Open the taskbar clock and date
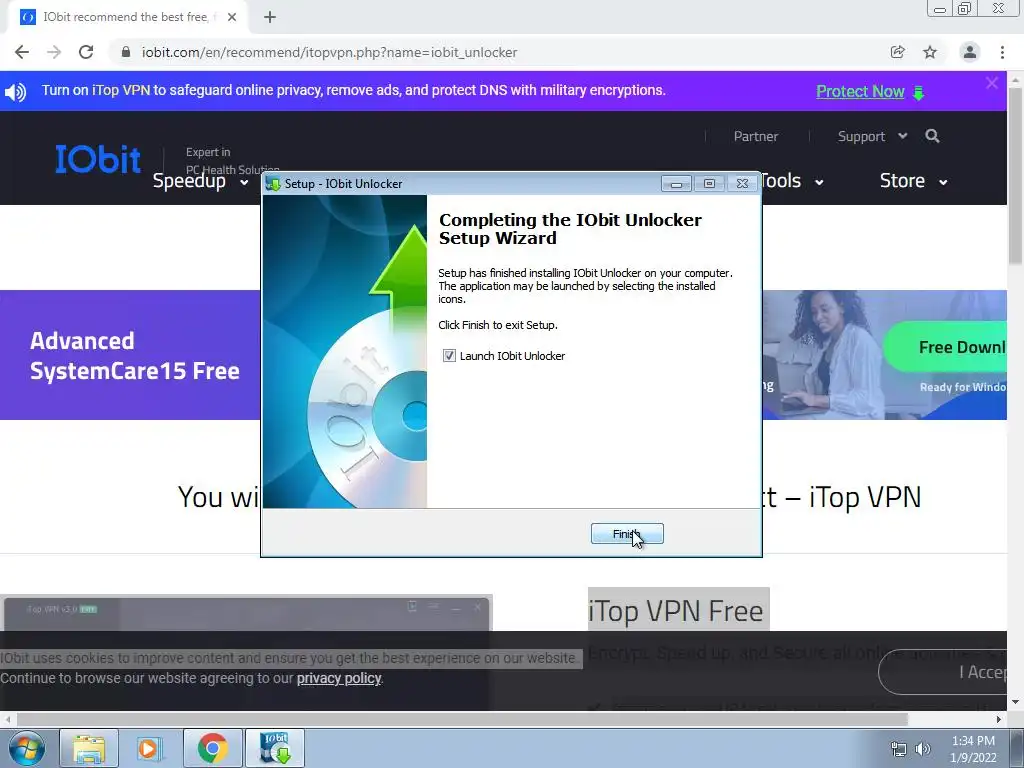Screen dimensions: 1024x768 point(973,749)
